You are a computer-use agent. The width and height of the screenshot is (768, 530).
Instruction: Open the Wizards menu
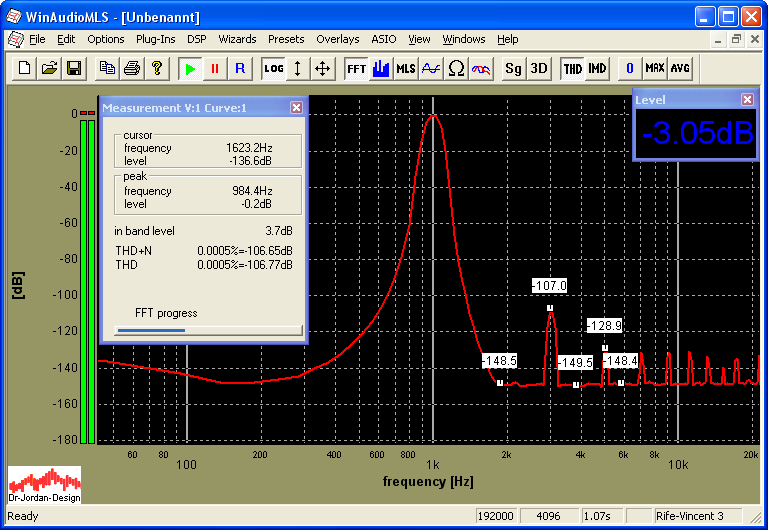(237, 39)
